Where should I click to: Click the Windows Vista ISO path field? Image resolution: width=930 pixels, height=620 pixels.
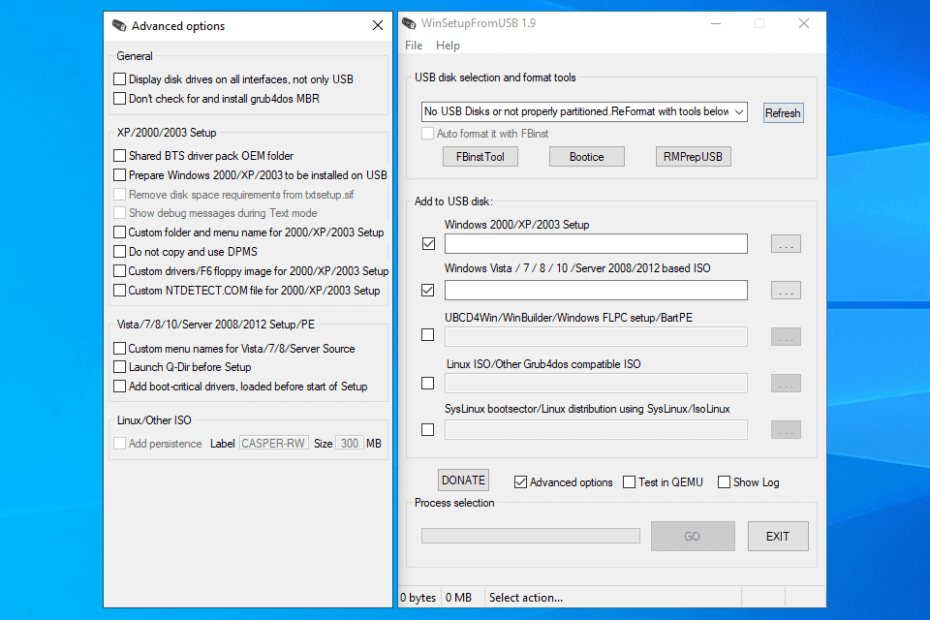click(595, 290)
